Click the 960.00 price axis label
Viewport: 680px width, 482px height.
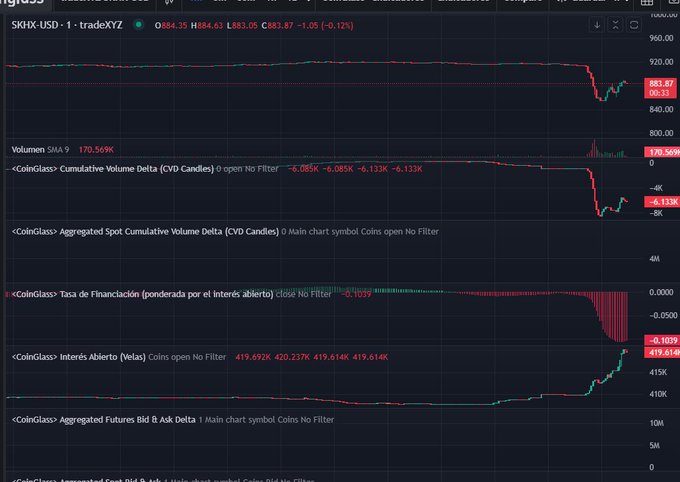coord(661,38)
